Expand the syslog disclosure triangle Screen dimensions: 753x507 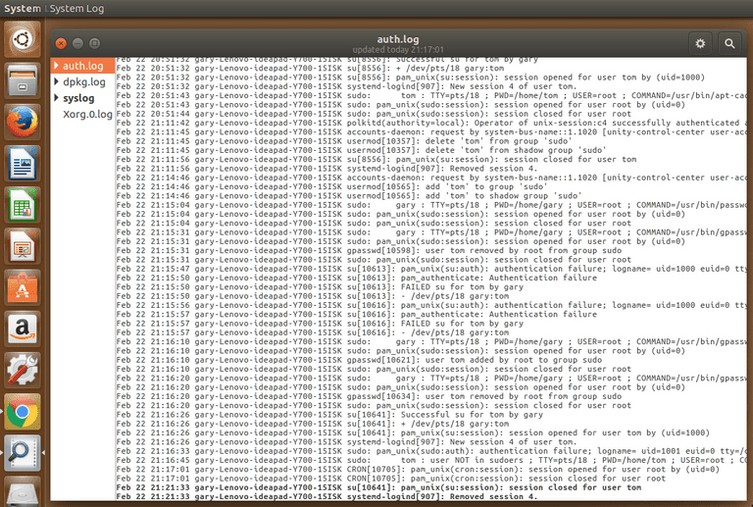(56, 98)
